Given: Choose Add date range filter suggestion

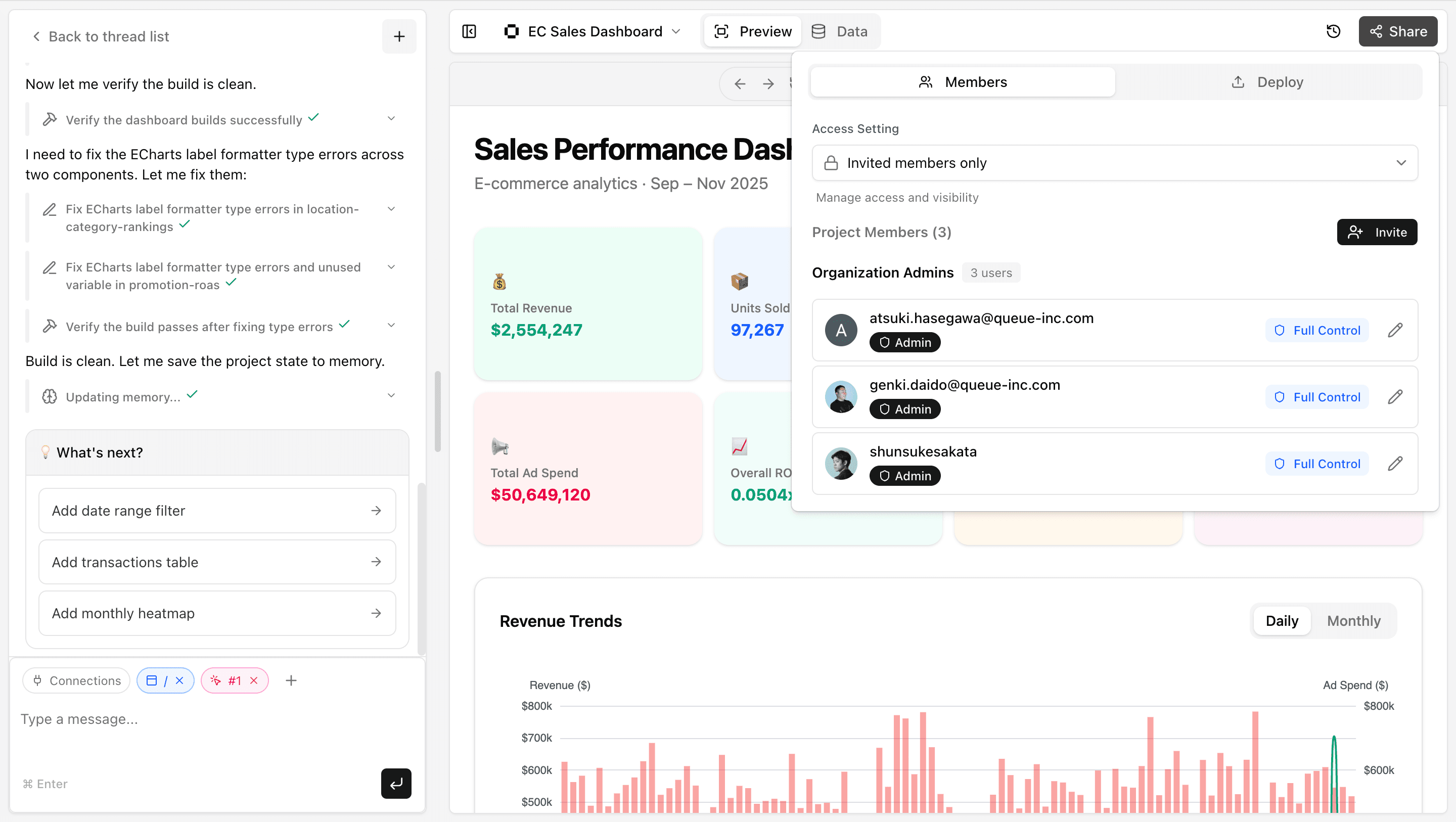Looking at the screenshot, I should tap(217, 511).
